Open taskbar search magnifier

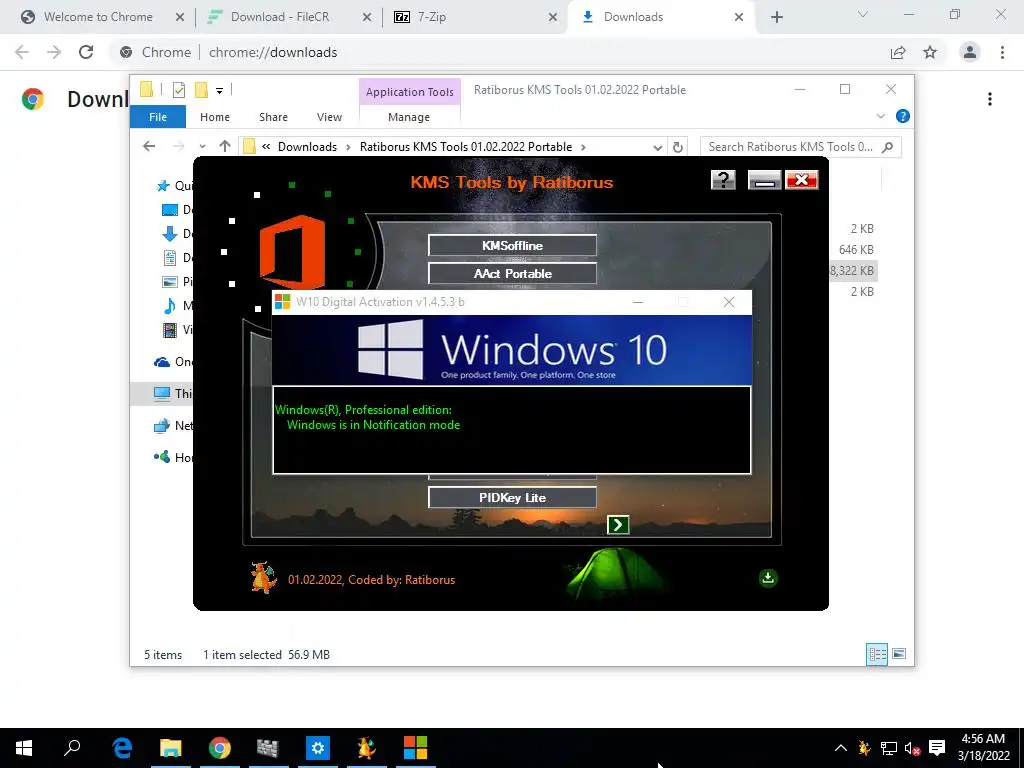coord(72,748)
